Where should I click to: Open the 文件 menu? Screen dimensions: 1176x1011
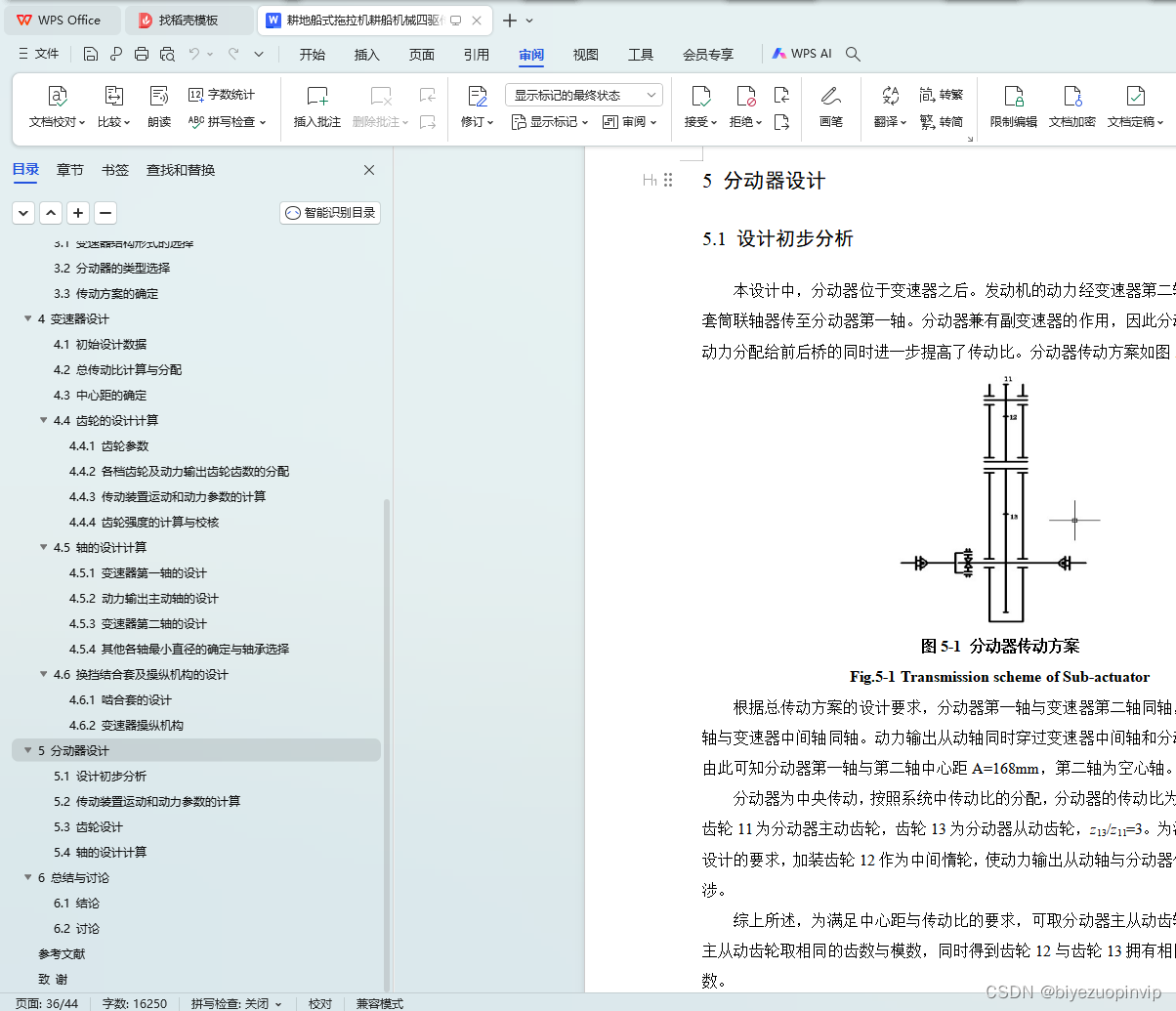[x=39, y=54]
